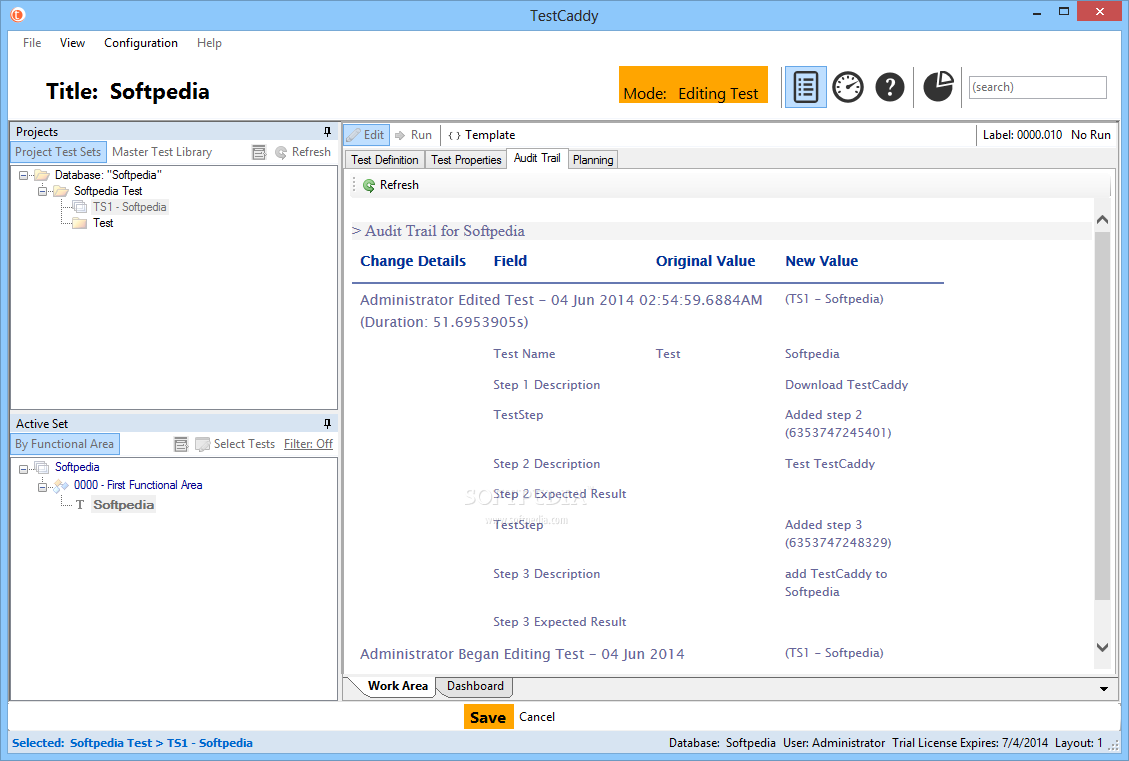Click the audit trail scrollbar down arrow

[1102, 647]
